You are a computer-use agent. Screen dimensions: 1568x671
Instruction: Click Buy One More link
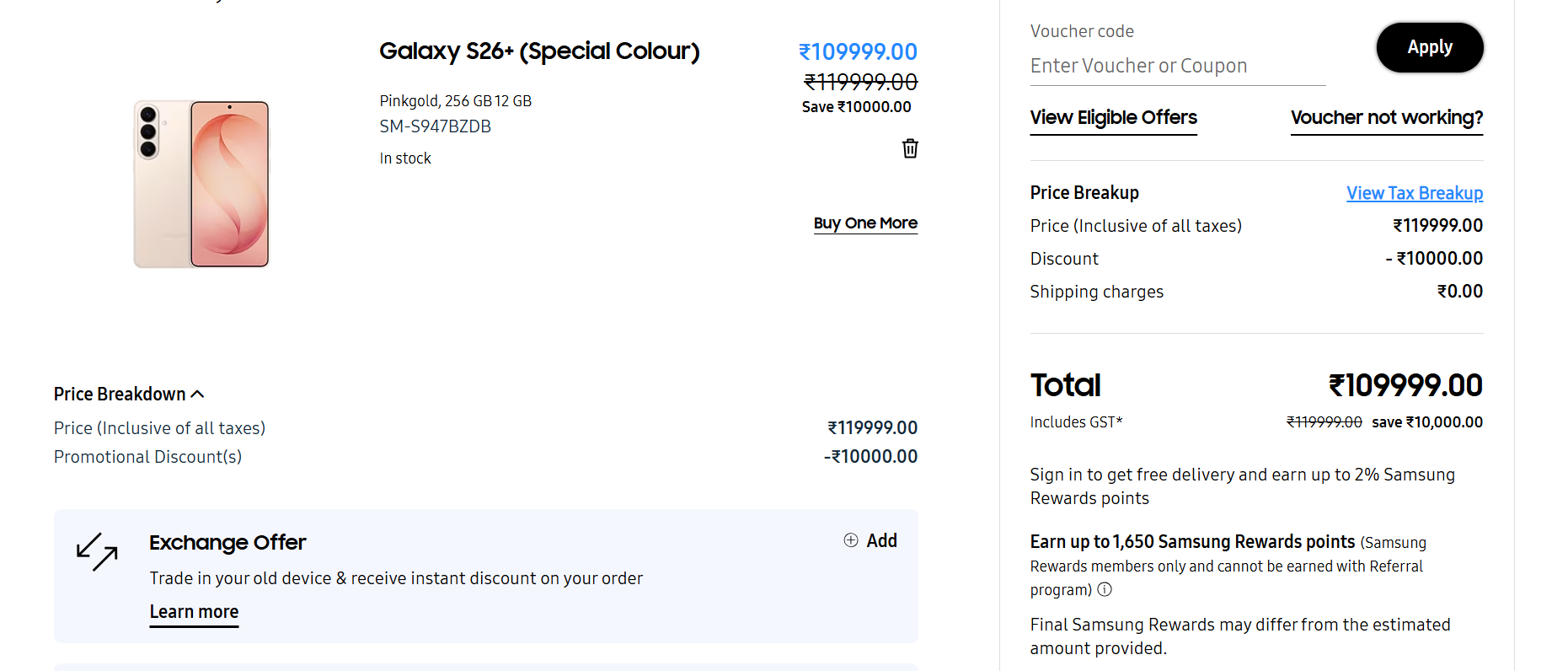click(x=865, y=223)
